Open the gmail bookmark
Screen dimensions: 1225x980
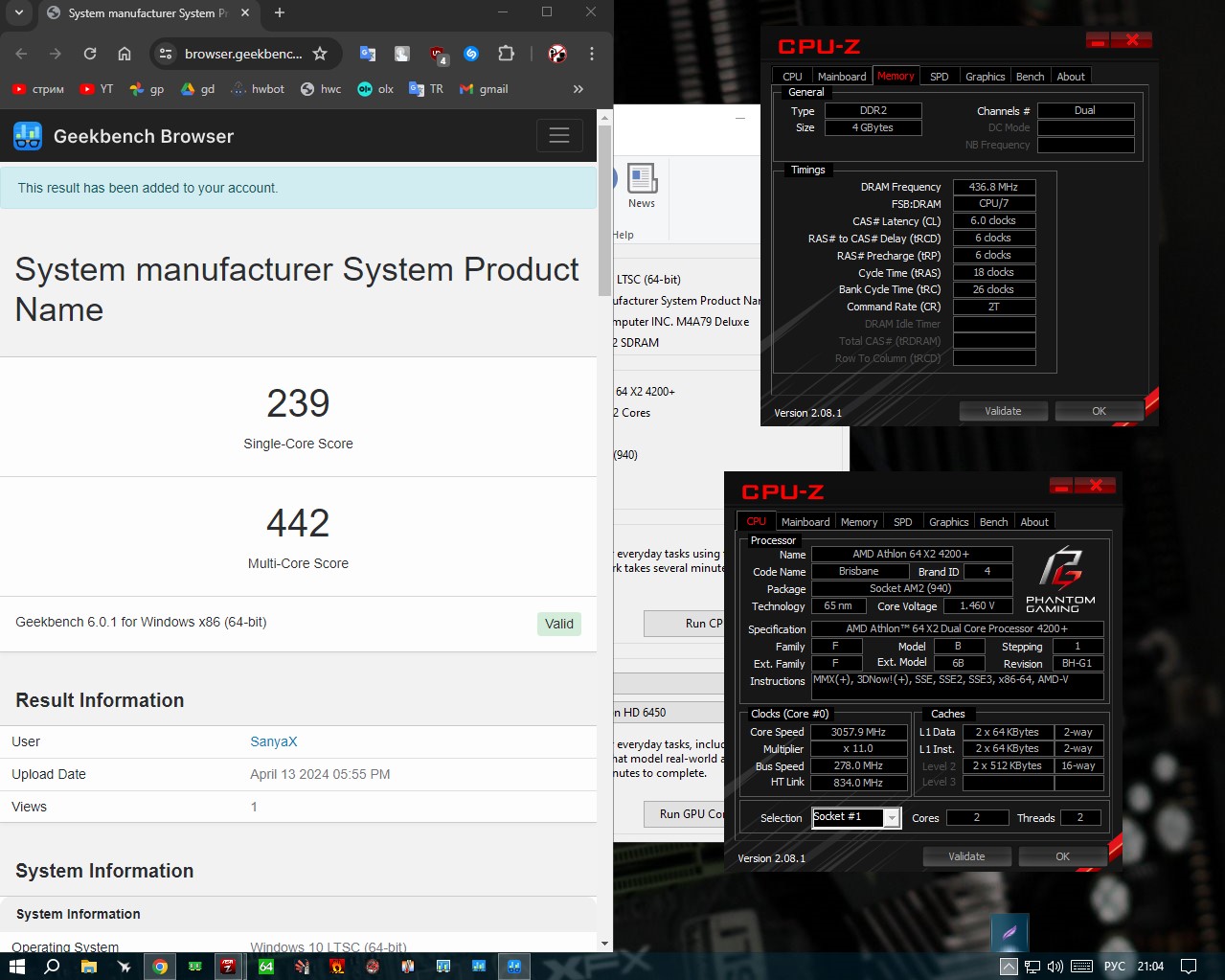coord(484,89)
